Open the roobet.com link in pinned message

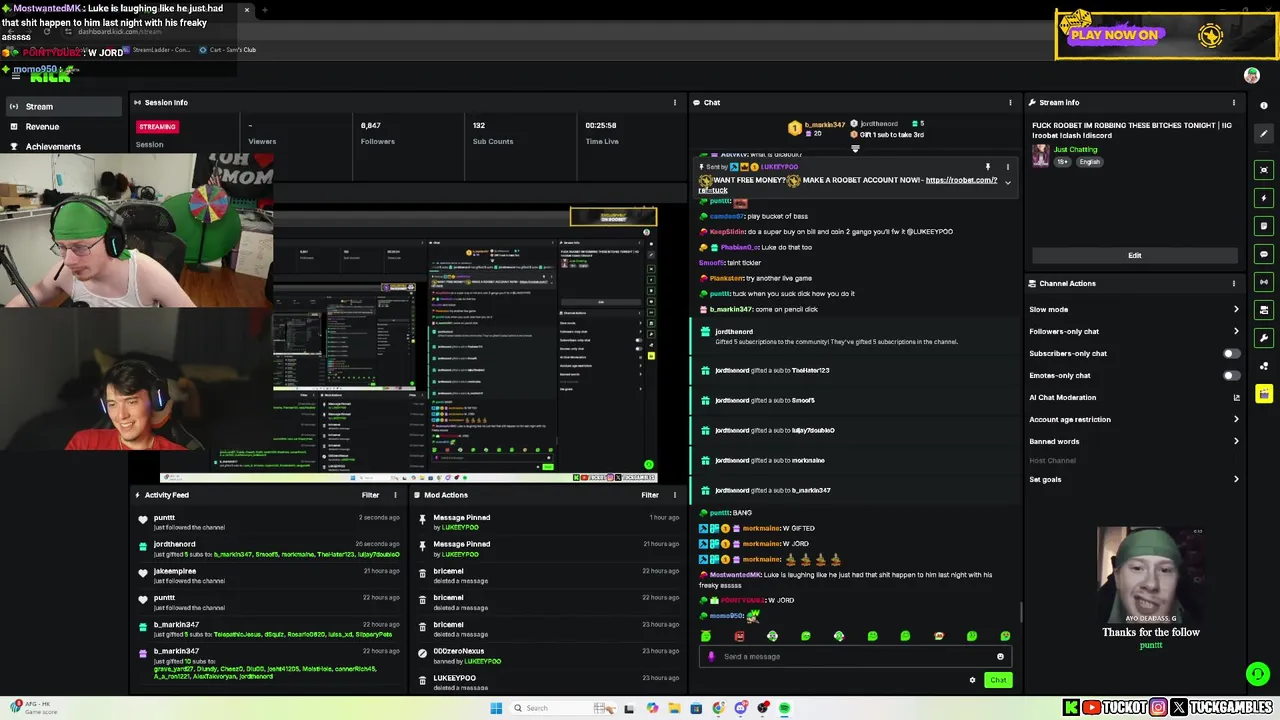961,180
